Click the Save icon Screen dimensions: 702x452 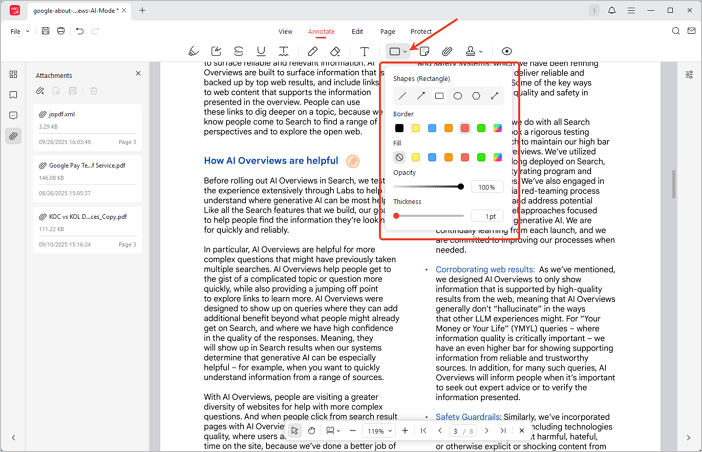coord(45,31)
